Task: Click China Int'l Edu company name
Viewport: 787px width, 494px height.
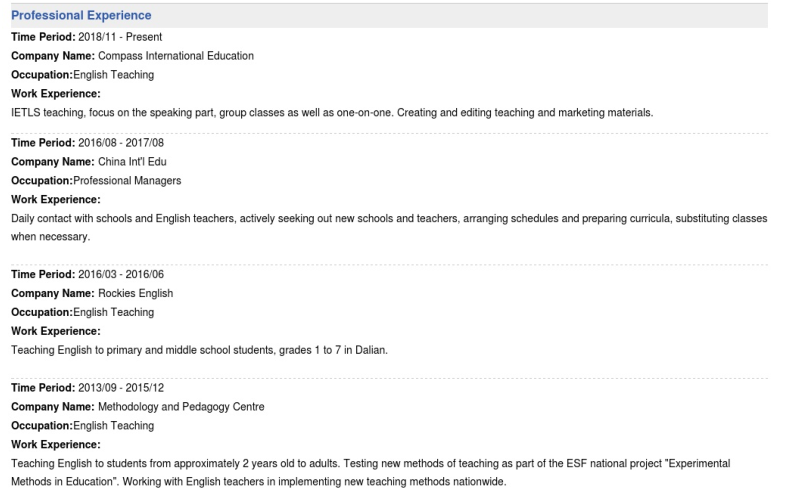Action: tap(132, 162)
